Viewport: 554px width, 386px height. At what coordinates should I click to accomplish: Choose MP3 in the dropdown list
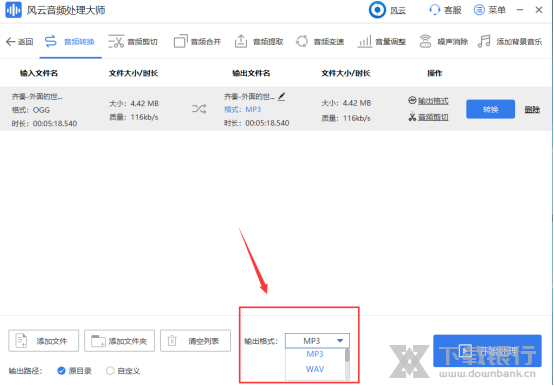click(314, 354)
